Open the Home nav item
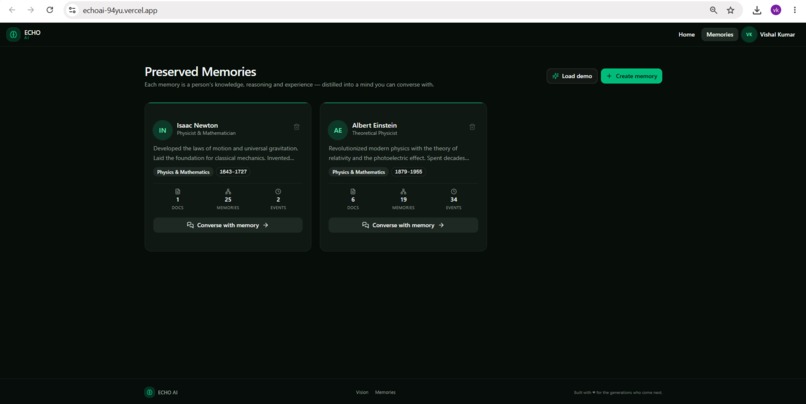Screen dimensions: 806x404 686,34
